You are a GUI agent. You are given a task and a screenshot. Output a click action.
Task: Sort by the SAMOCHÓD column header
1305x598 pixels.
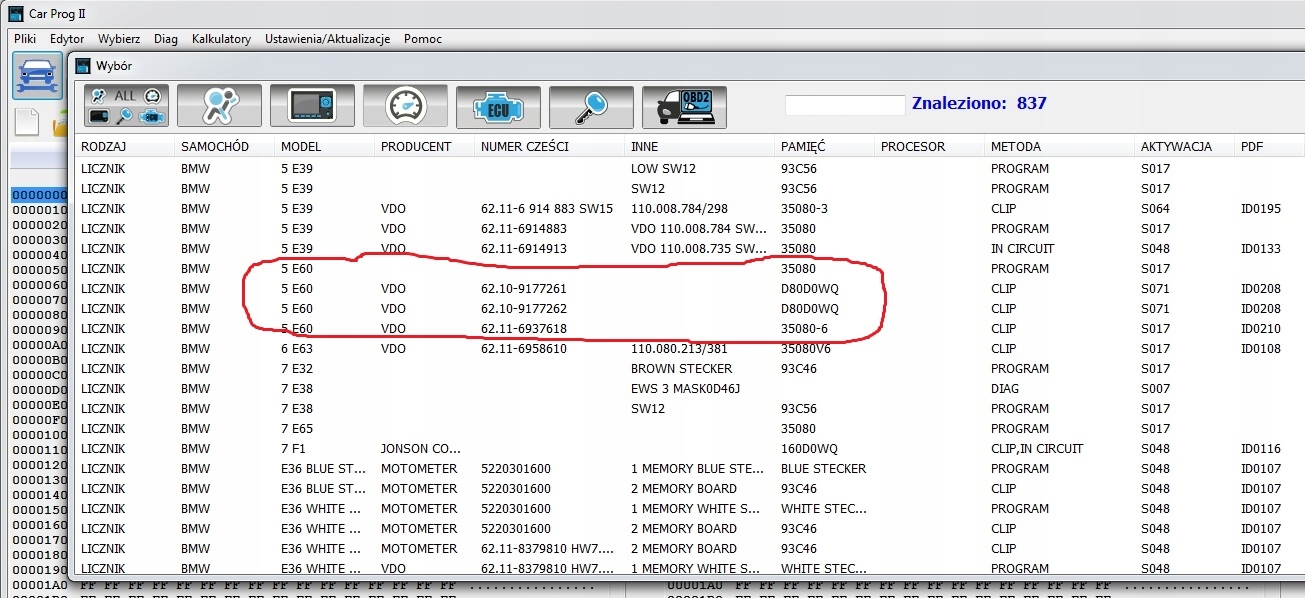coord(225,146)
